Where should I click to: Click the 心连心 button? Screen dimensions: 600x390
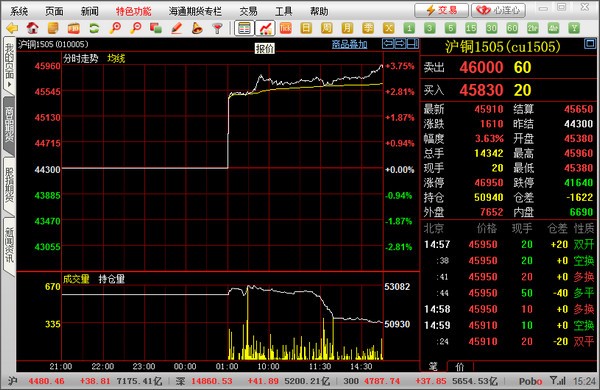(498, 10)
